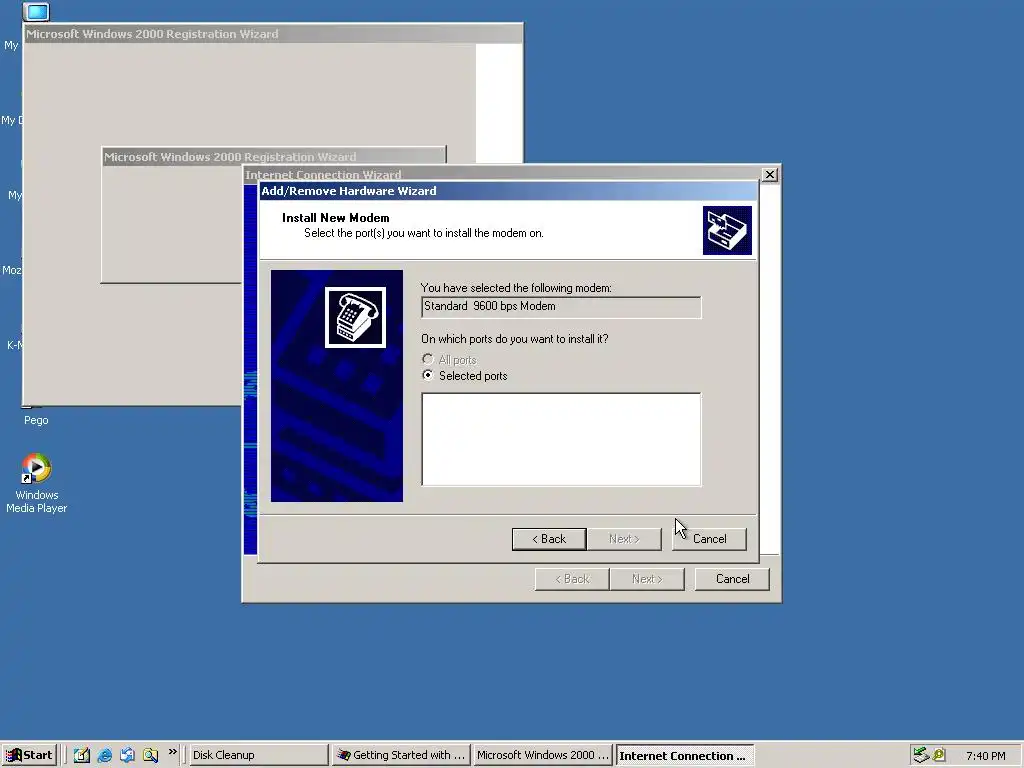
Task: Close the Internet Connection Wizard window
Action: [770, 174]
